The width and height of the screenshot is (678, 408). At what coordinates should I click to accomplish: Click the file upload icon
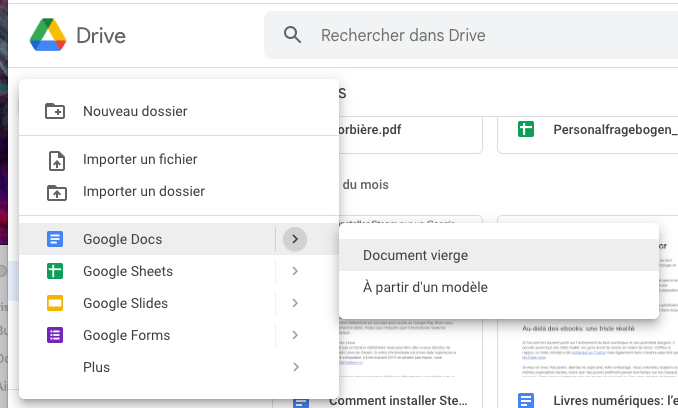pos(57,159)
